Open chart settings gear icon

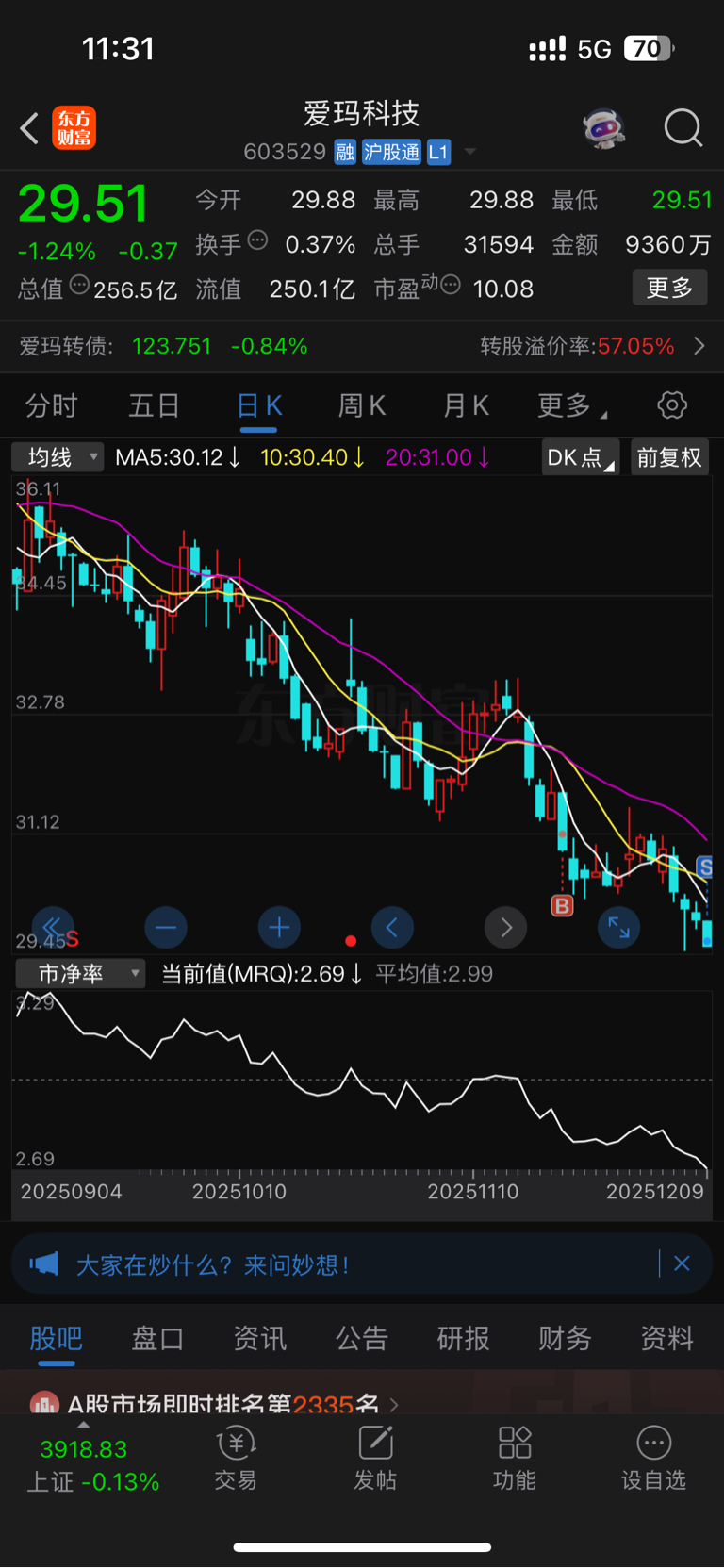click(672, 405)
